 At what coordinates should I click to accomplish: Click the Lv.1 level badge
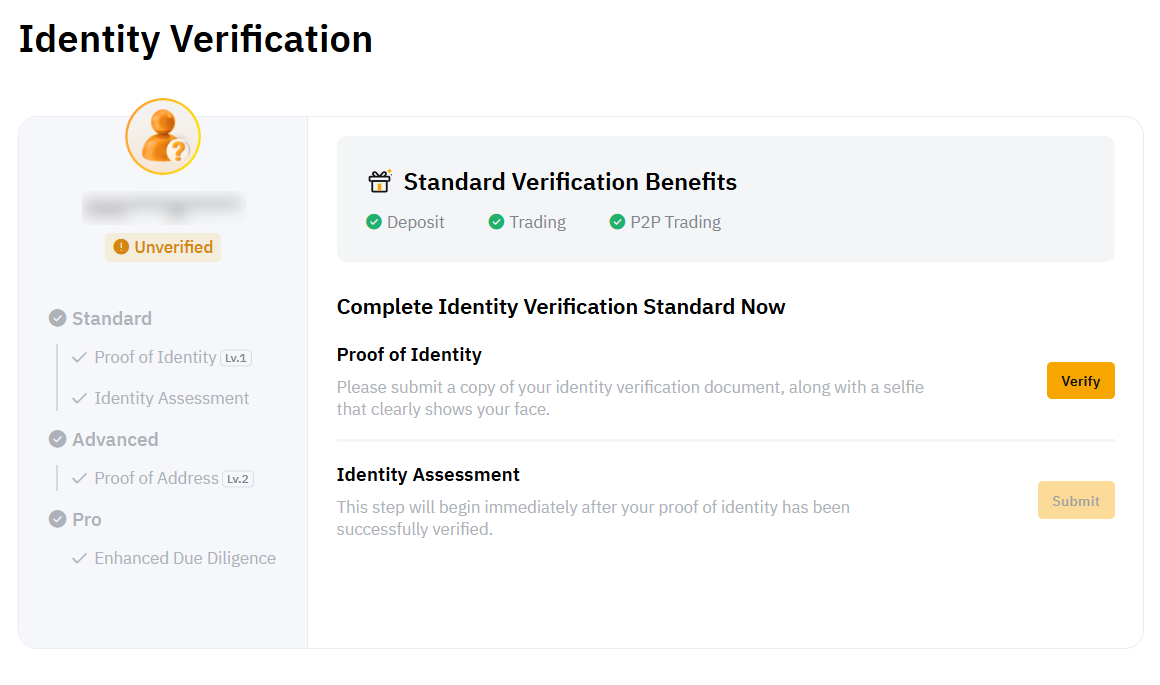[x=238, y=357]
